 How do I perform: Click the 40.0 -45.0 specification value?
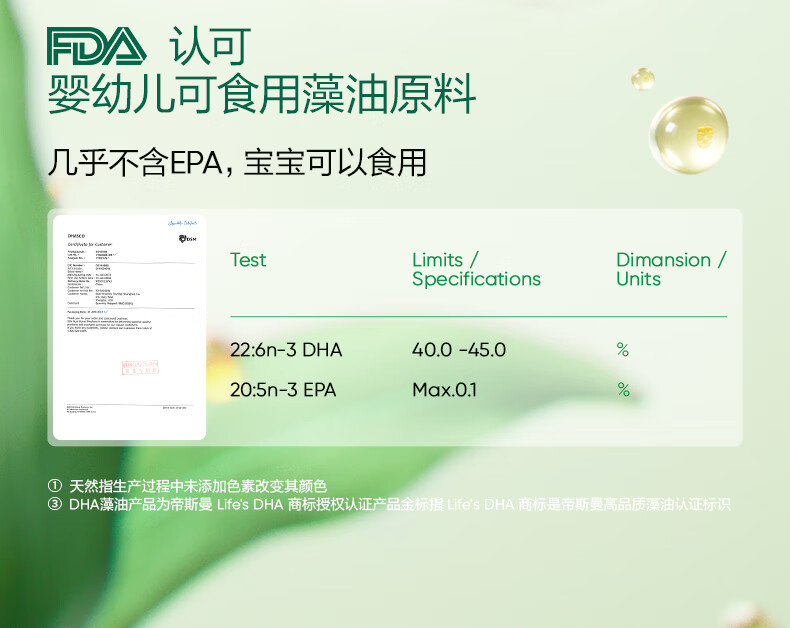458,350
